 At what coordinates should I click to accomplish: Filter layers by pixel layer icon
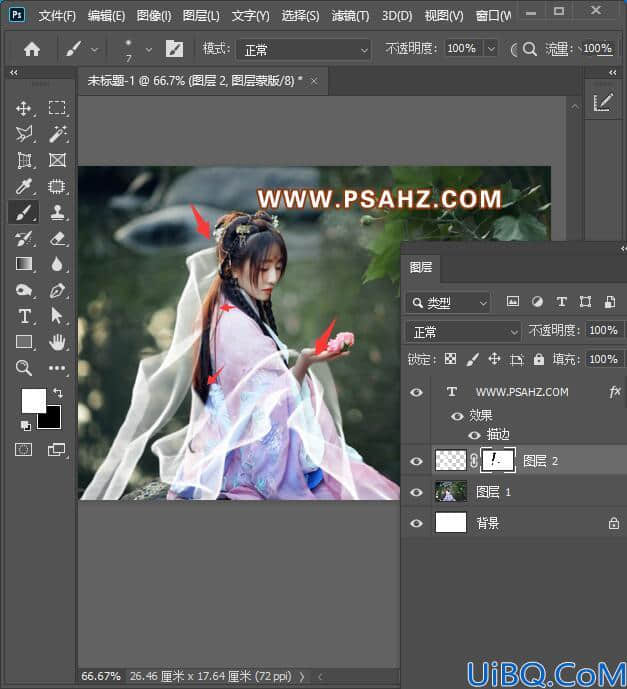point(513,302)
